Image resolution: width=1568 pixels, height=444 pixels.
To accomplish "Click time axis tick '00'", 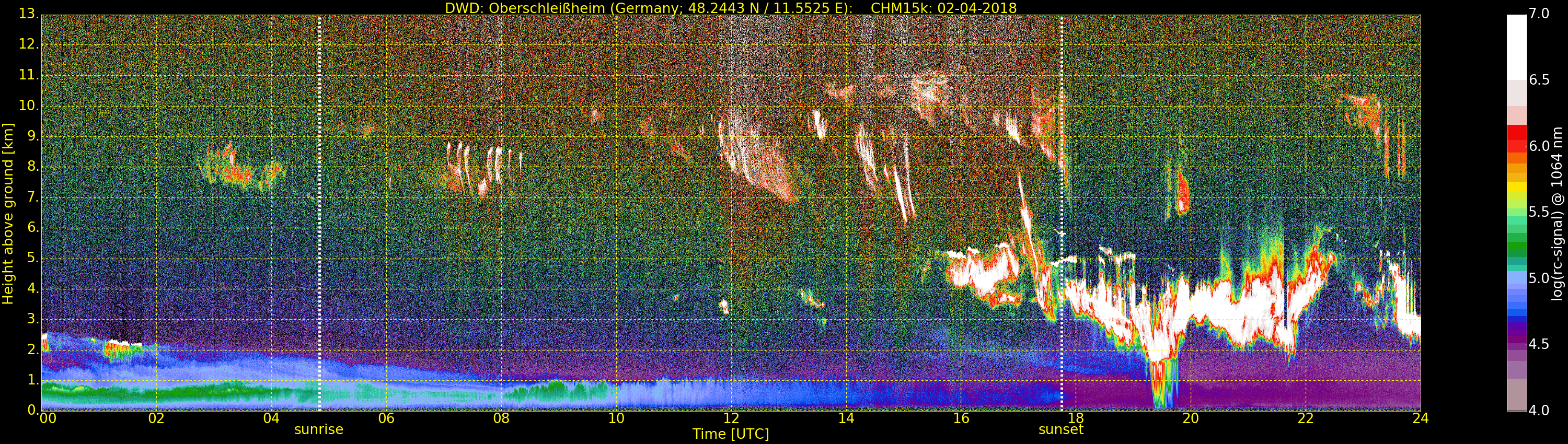I will [48, 418].
